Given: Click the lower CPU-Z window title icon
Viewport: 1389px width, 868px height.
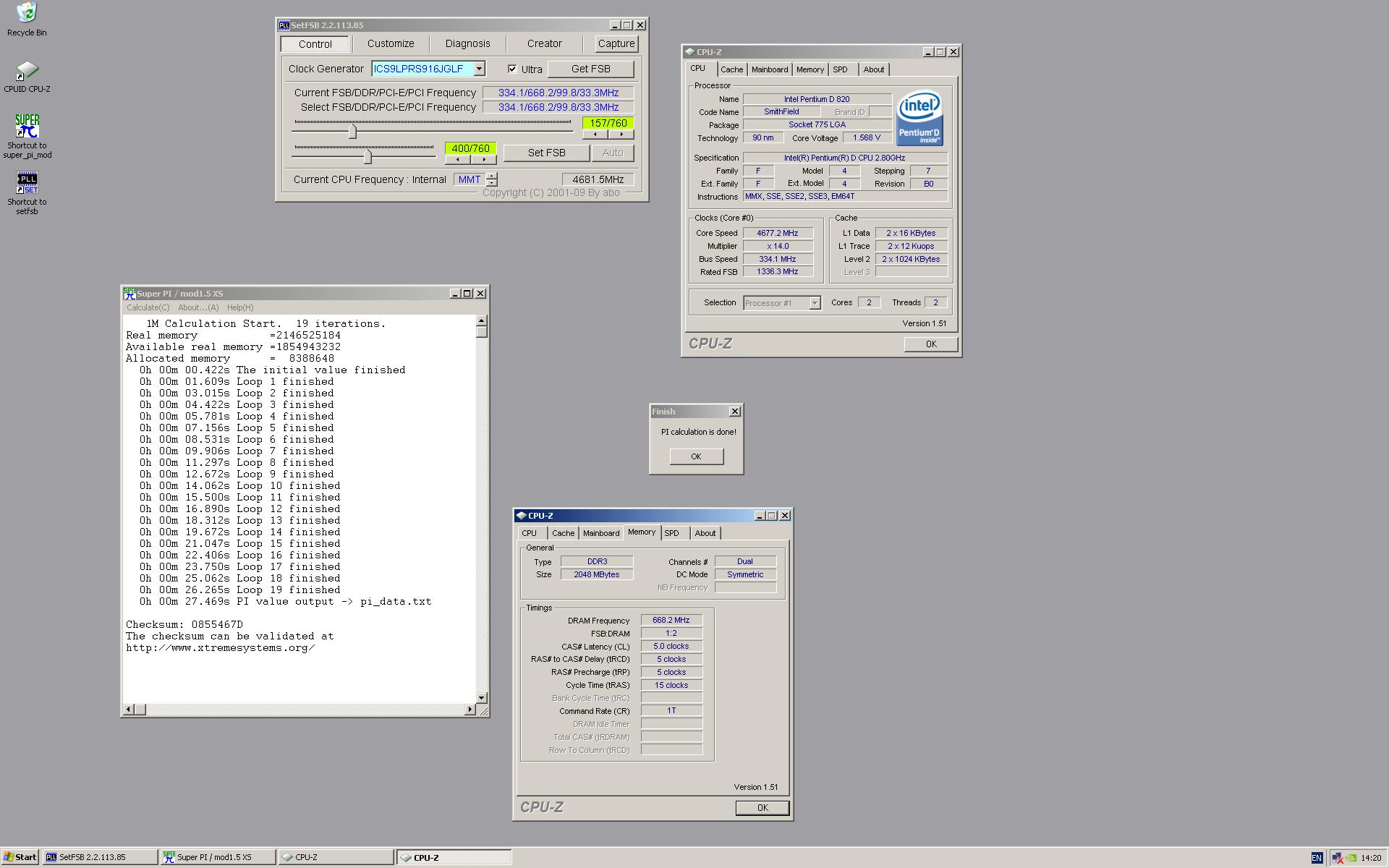Looking at the screenshot, I should 521,516.
